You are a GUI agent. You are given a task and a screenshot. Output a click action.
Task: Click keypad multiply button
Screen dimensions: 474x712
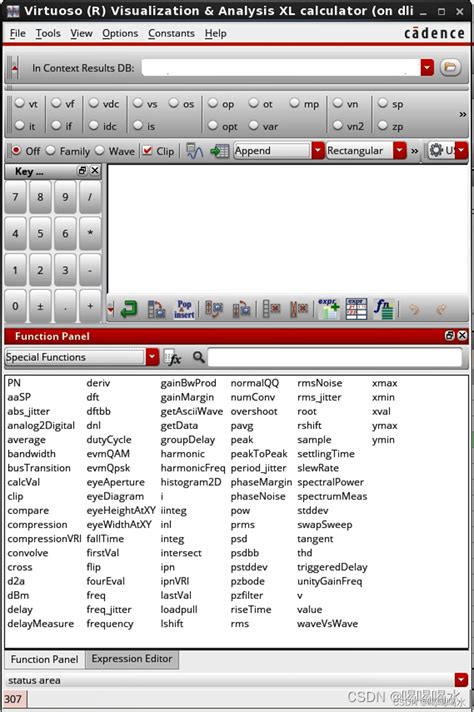90,233
